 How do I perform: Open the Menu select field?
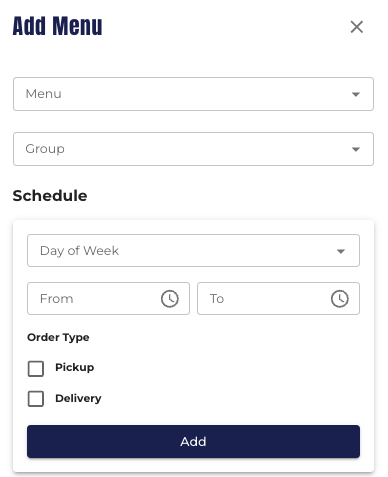tap(193, 94)
